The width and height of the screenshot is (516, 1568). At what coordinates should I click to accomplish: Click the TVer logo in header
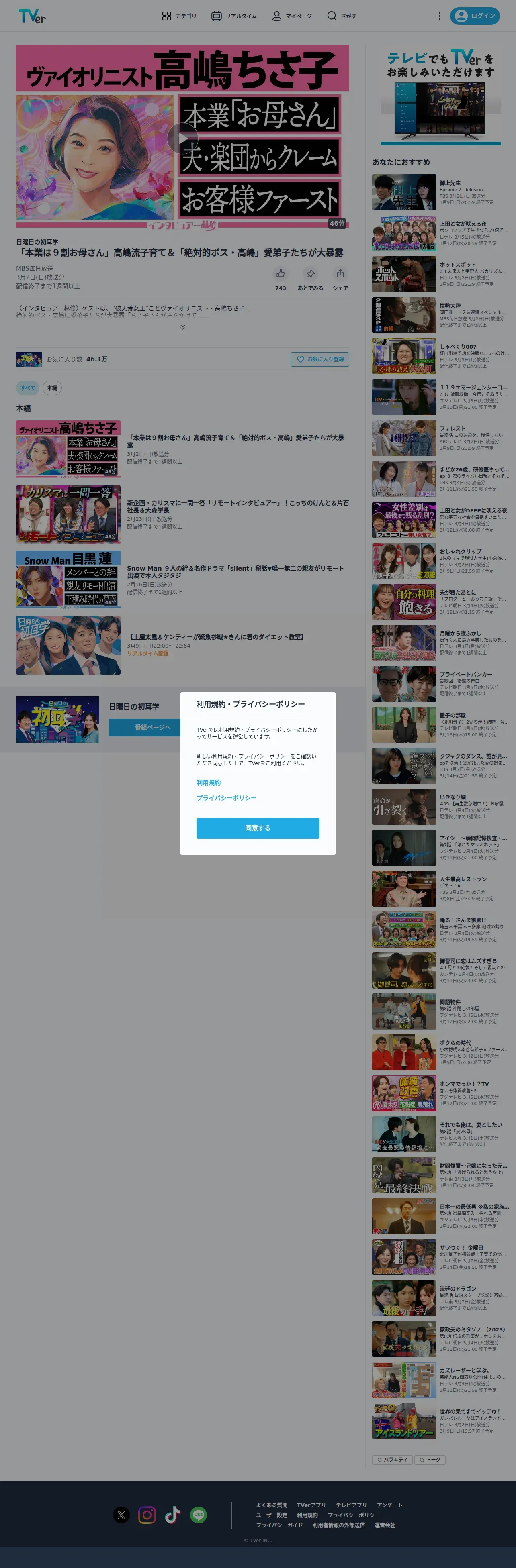coord(32,16)
